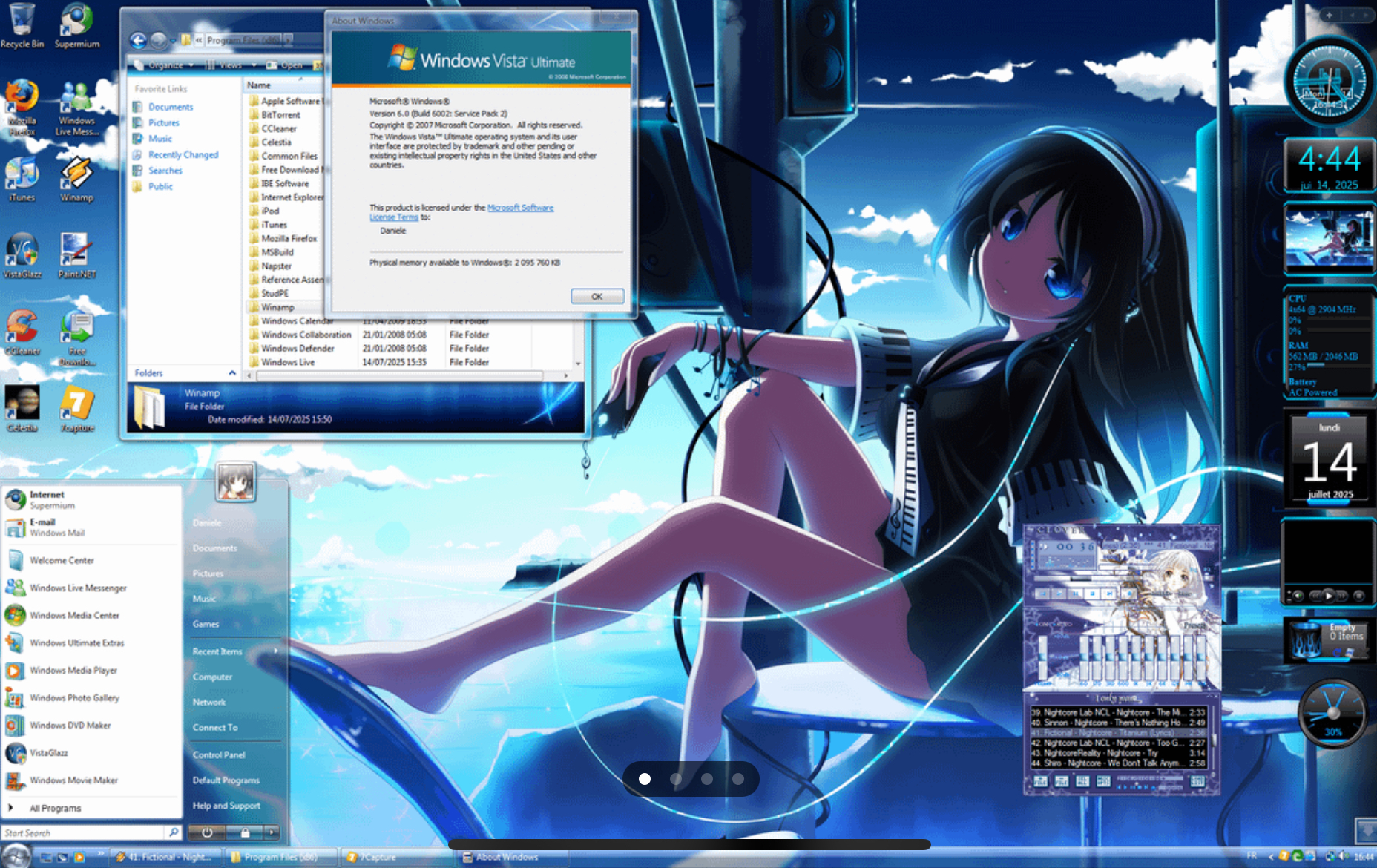Image resolution: width=1377 pixels, height=868 pixels.
Task: Click the Start Search input field
Action: point(83,832)
